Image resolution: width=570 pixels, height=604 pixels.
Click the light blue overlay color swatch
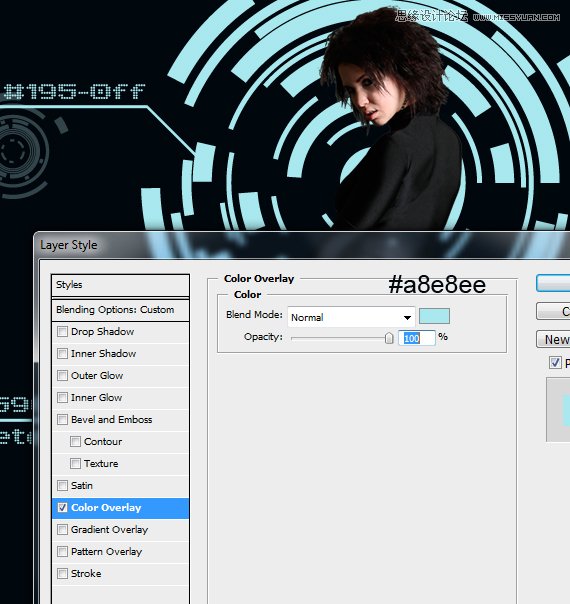coord(434,316)
